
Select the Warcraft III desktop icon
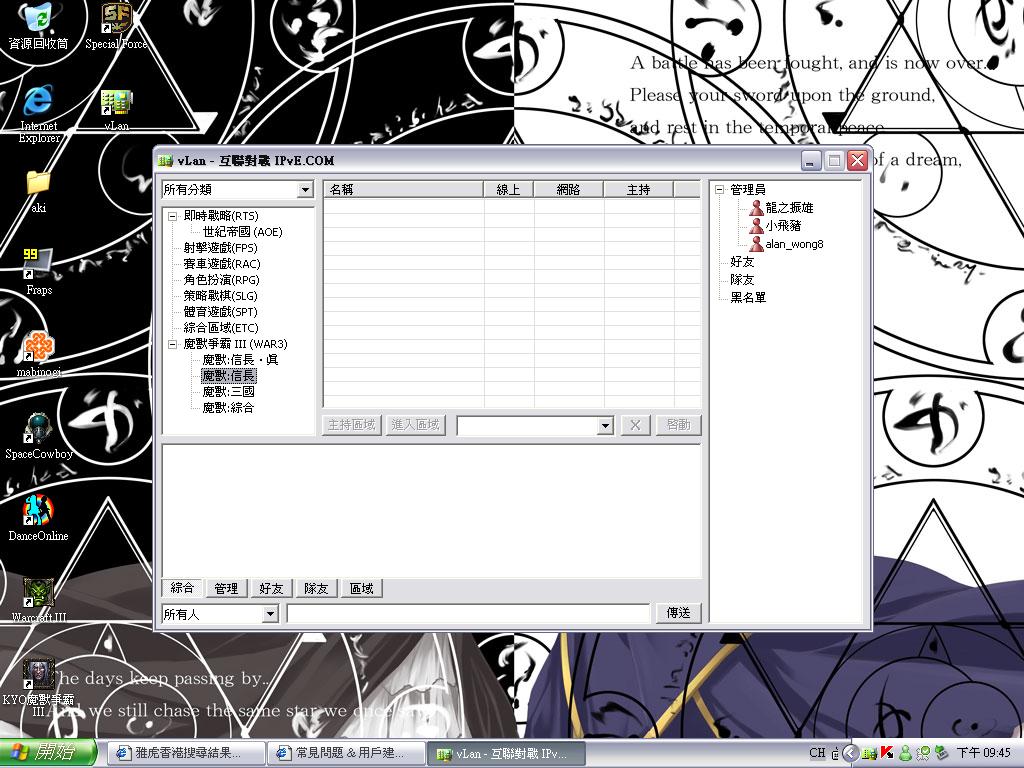(x=39, y=600)
